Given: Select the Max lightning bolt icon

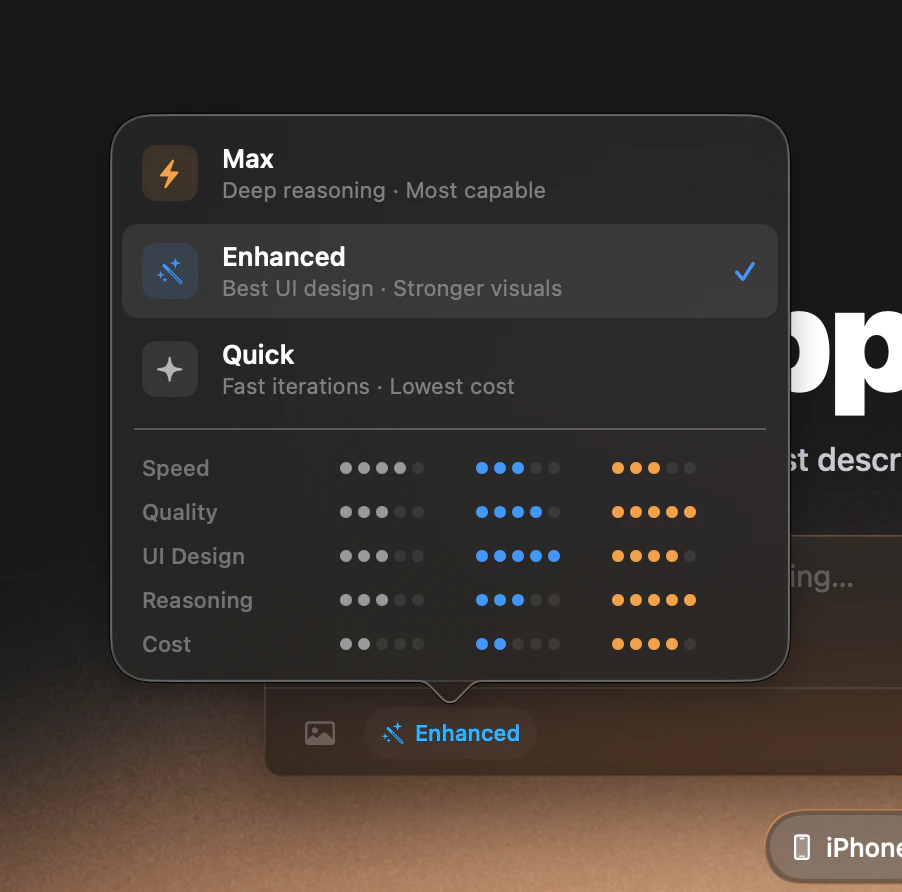Looking at the screenshot, I should [170, 173].
